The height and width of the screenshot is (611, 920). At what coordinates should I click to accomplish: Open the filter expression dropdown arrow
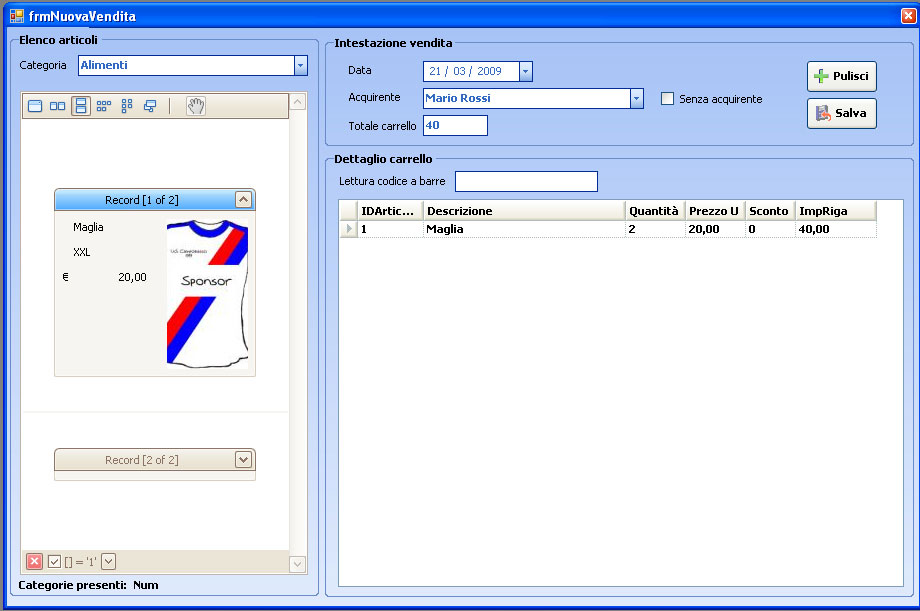point(109,562)
